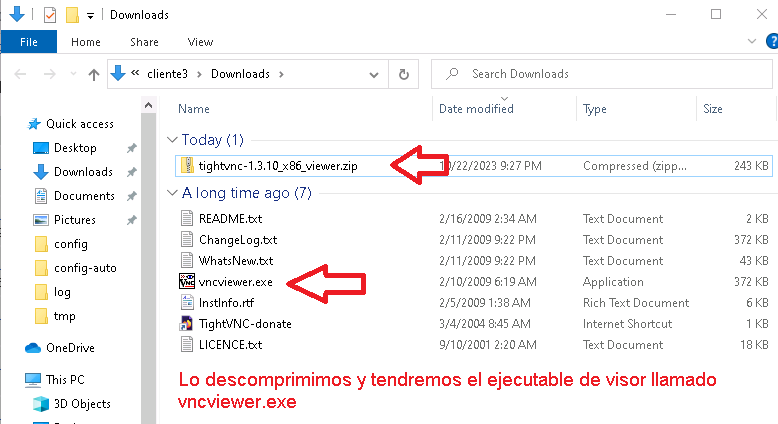Click the Properties quick access toolbar icon

[50, 15]
